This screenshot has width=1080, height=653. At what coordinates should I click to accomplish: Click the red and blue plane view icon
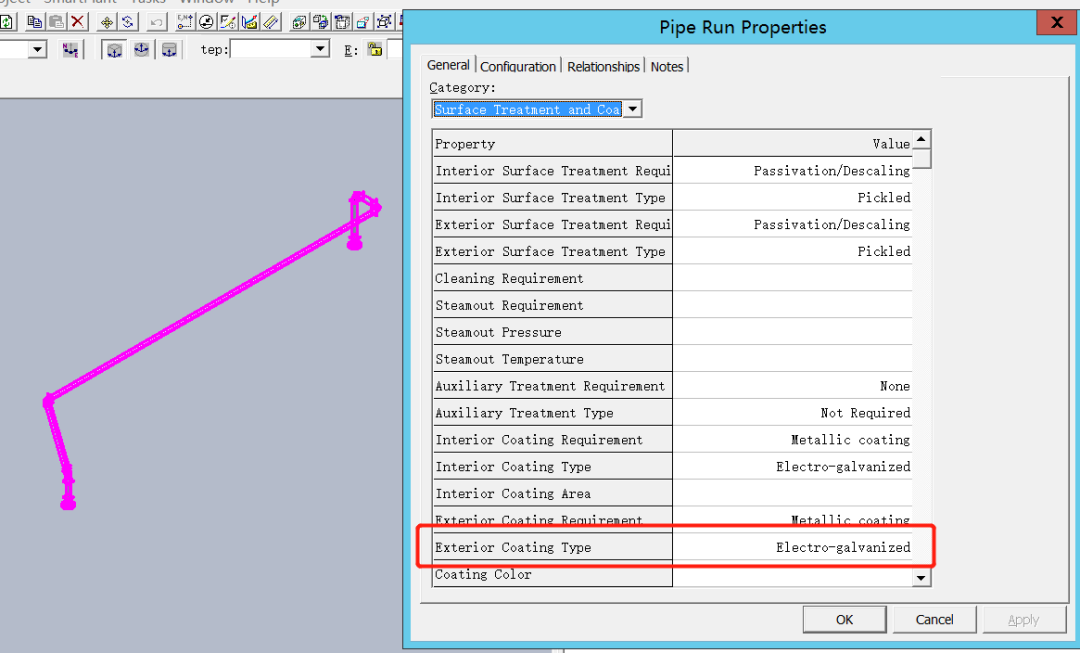pyautogui.click(x=363, y=22)
